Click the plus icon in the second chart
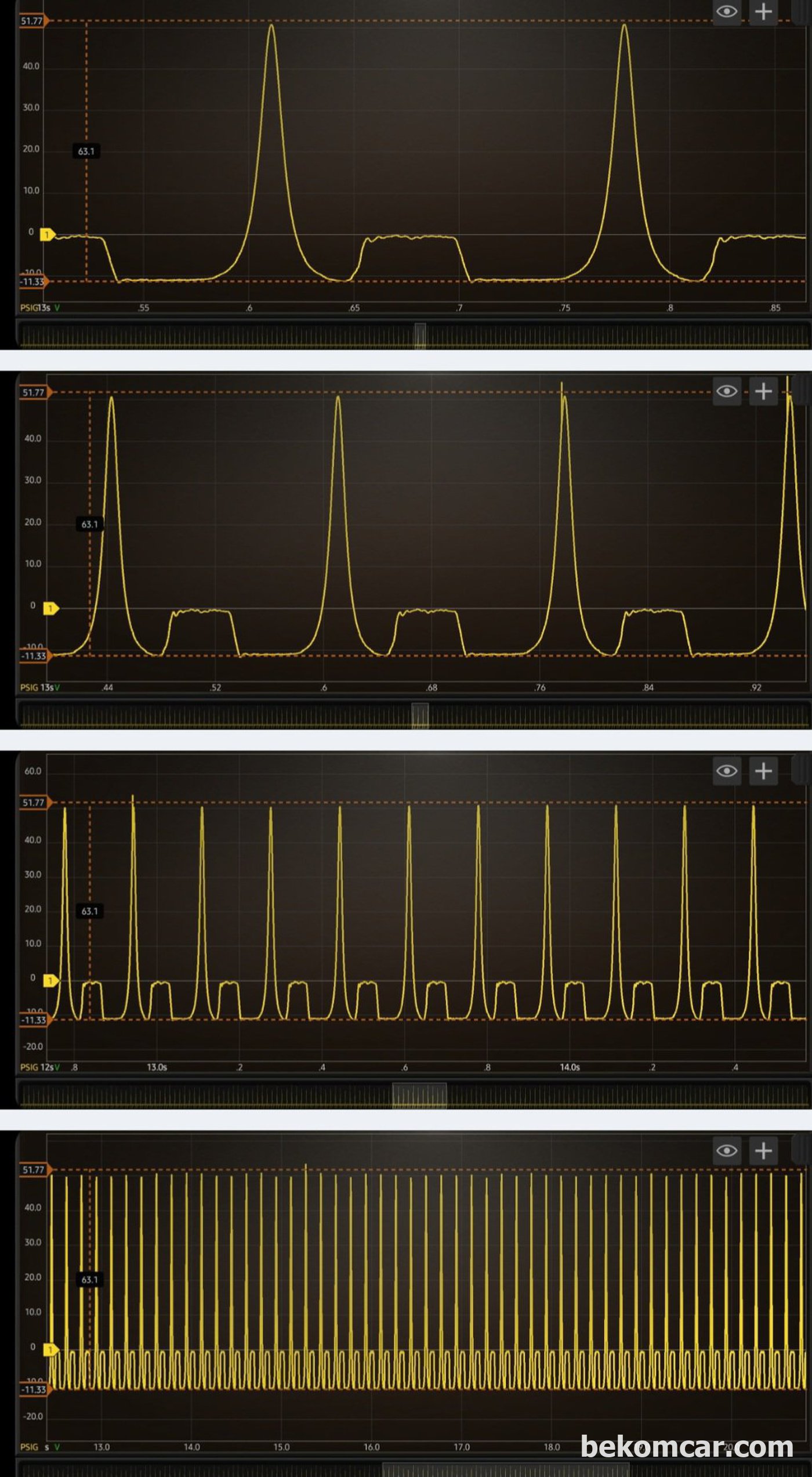This screenshot has height=1477, width=812. pyautogui.click(x=764, y=391)
